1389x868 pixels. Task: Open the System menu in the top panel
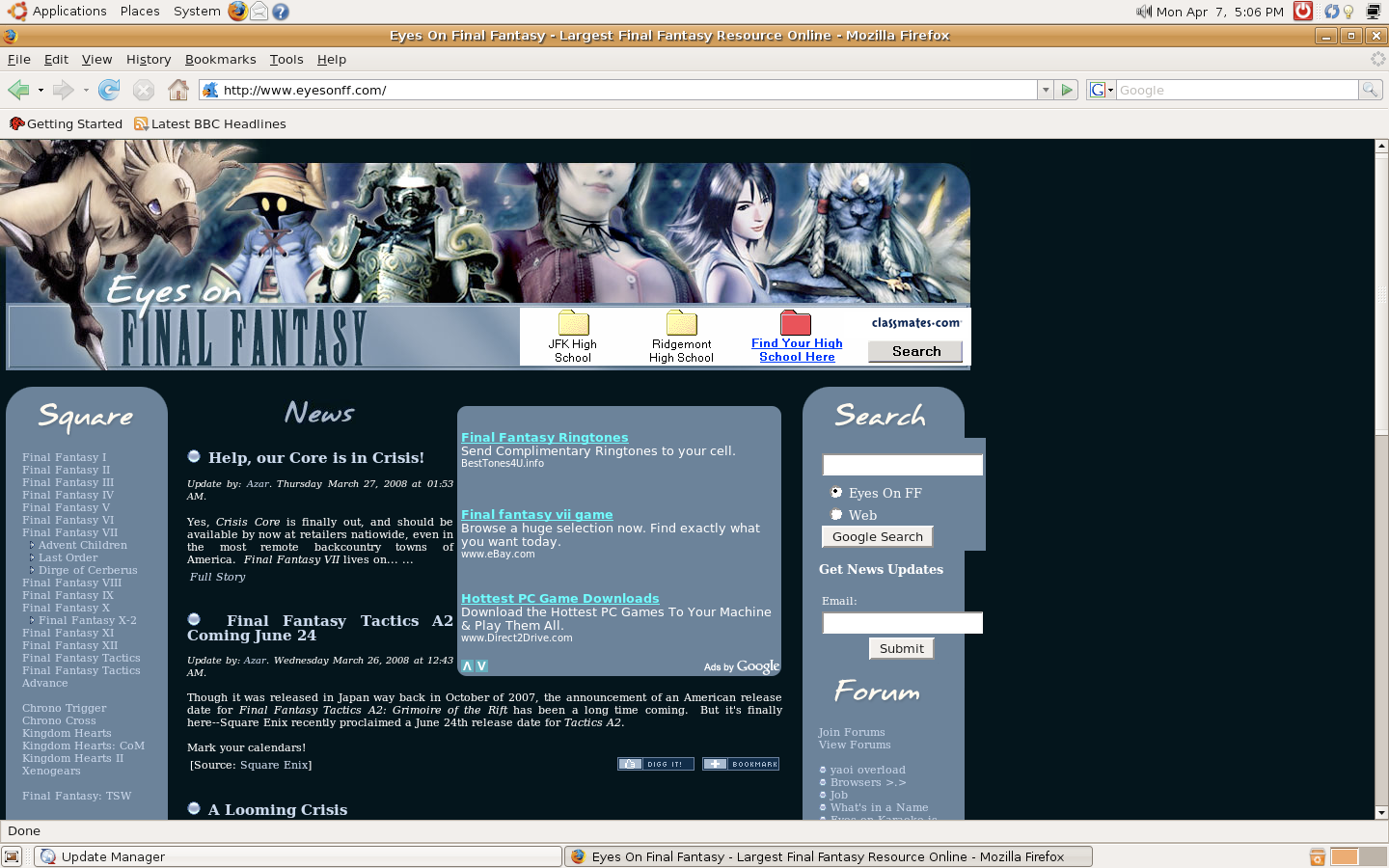(197, 12)
